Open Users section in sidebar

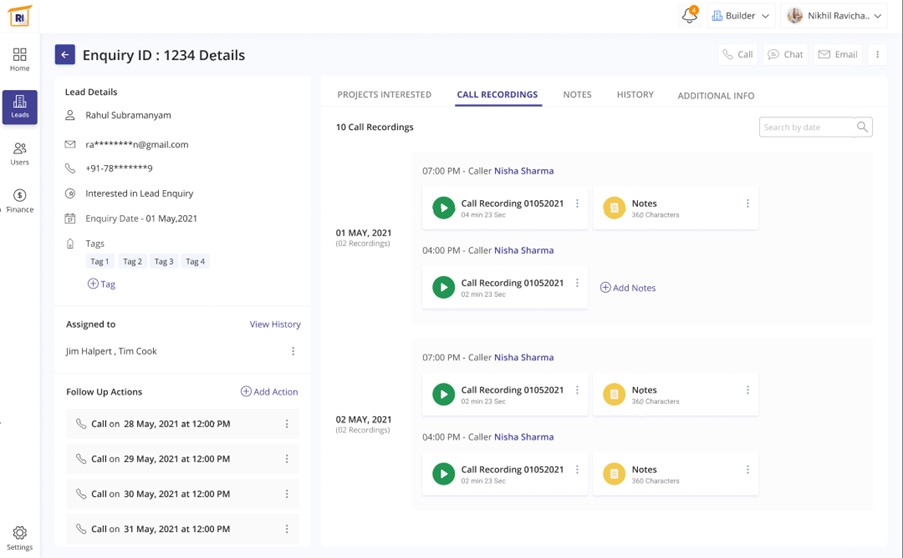point(20,153)
